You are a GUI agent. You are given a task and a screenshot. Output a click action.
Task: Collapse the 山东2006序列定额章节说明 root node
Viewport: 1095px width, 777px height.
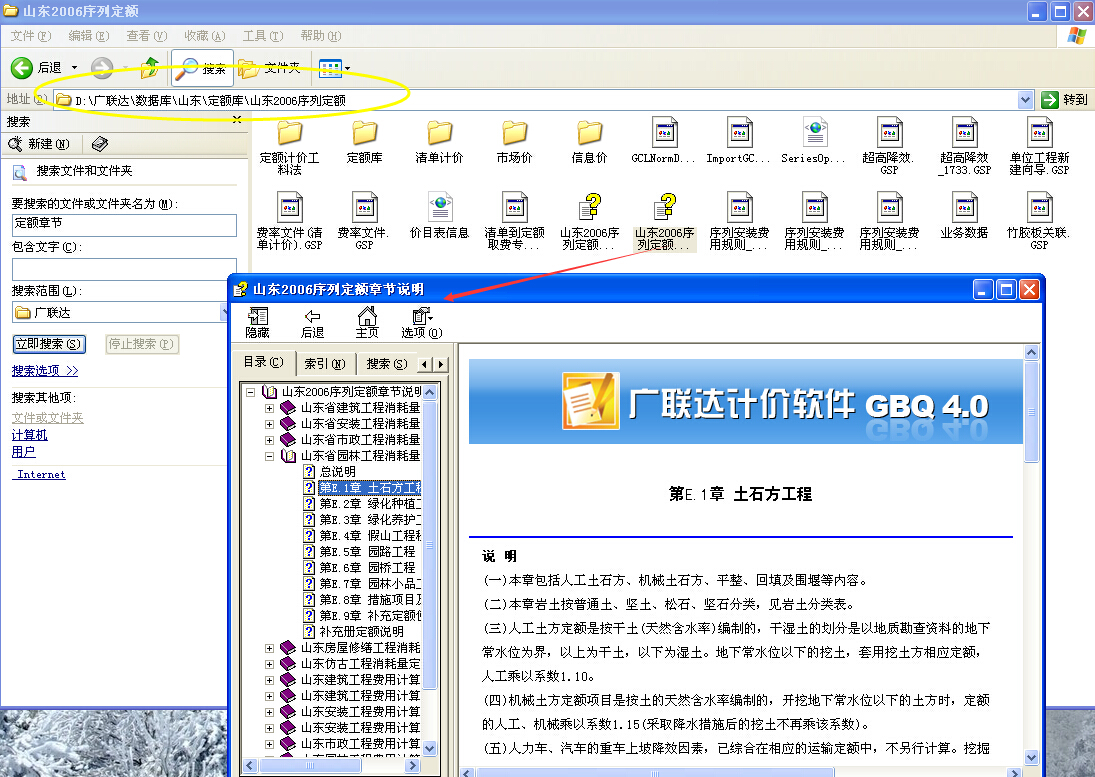[250, 392]
